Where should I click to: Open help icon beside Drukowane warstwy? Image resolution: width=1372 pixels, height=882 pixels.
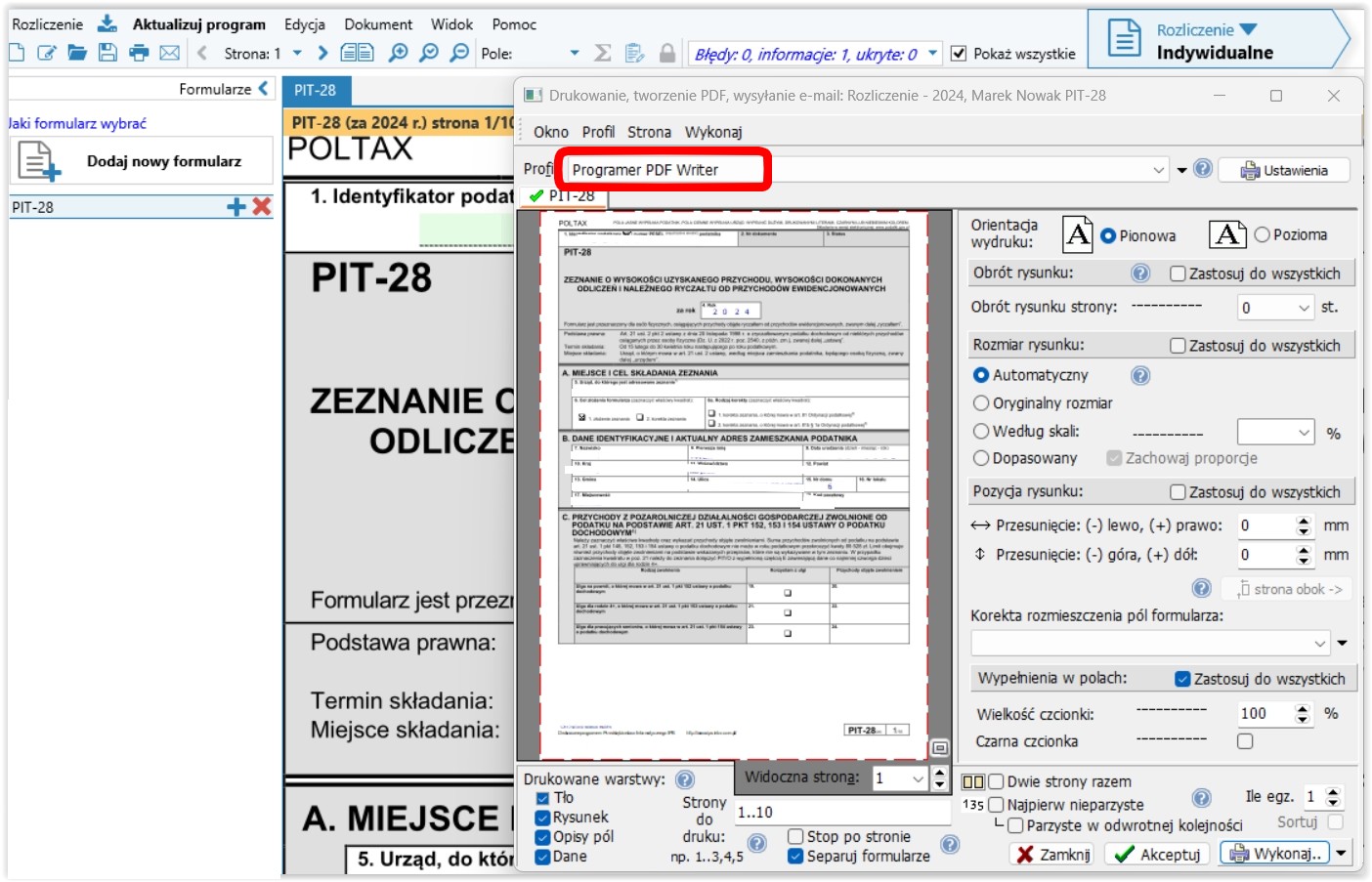685,779
